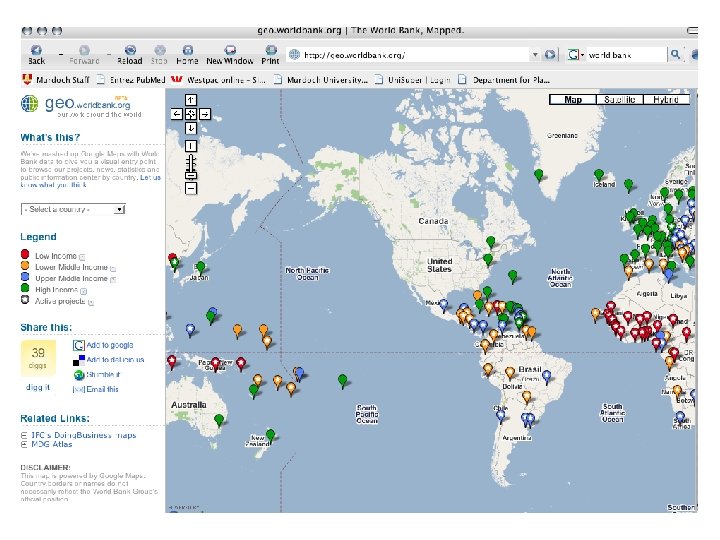Click the world bank search field
720x540 pixels.
pyautogui.click(x=626, y=55)
